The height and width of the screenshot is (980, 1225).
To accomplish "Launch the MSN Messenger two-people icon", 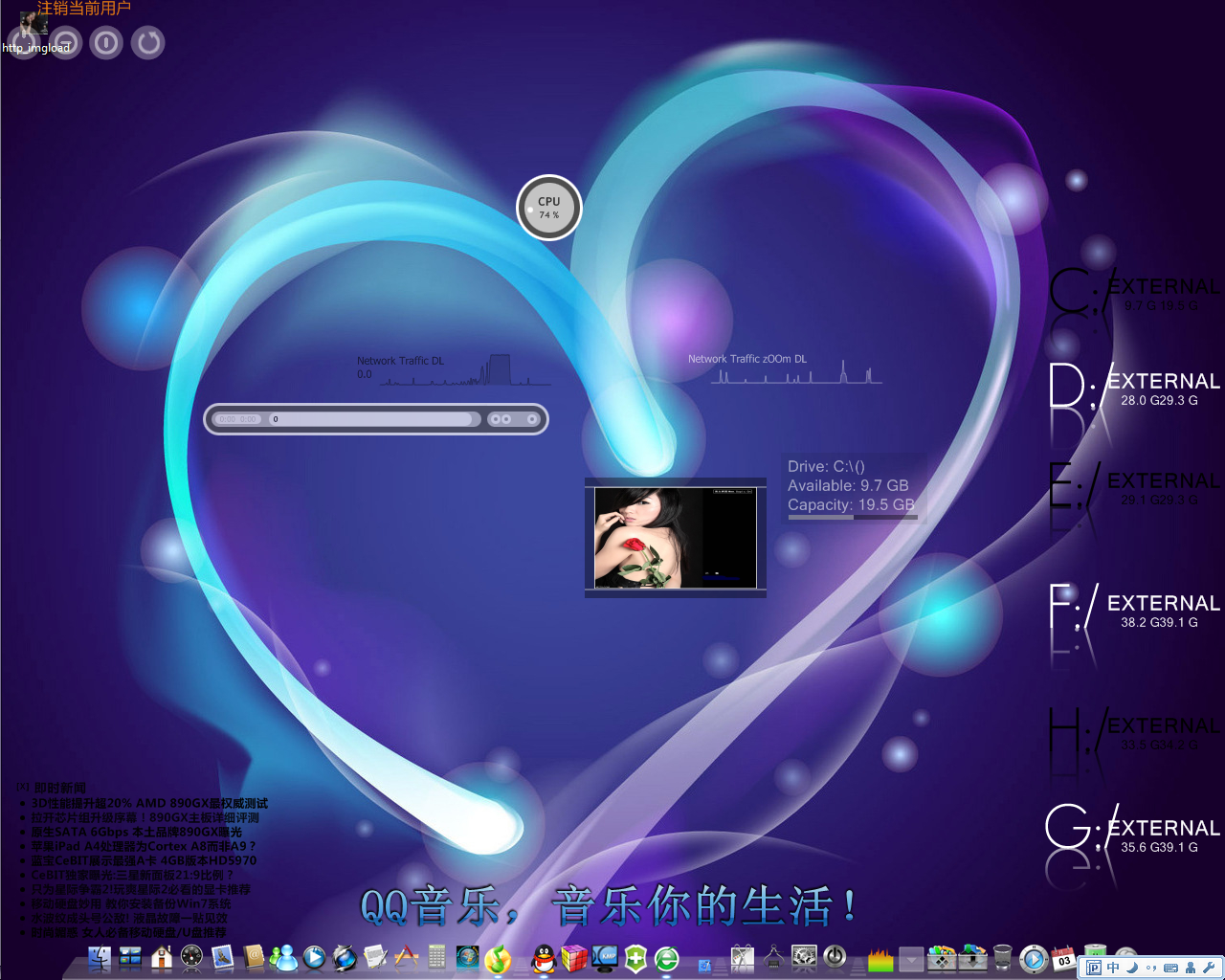I will click(283, 958).
